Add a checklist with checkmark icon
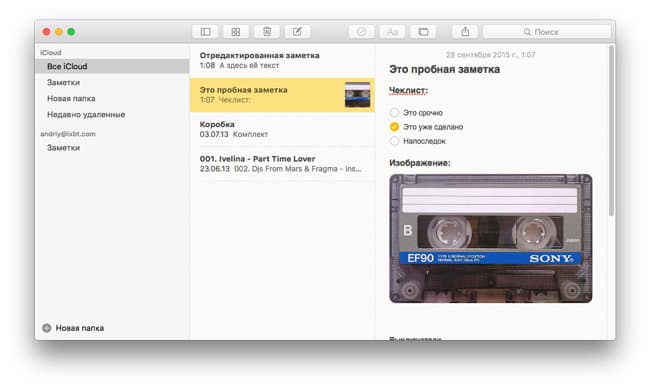The height and width of the screenshot is (389, 650). [x=361, y=32]
